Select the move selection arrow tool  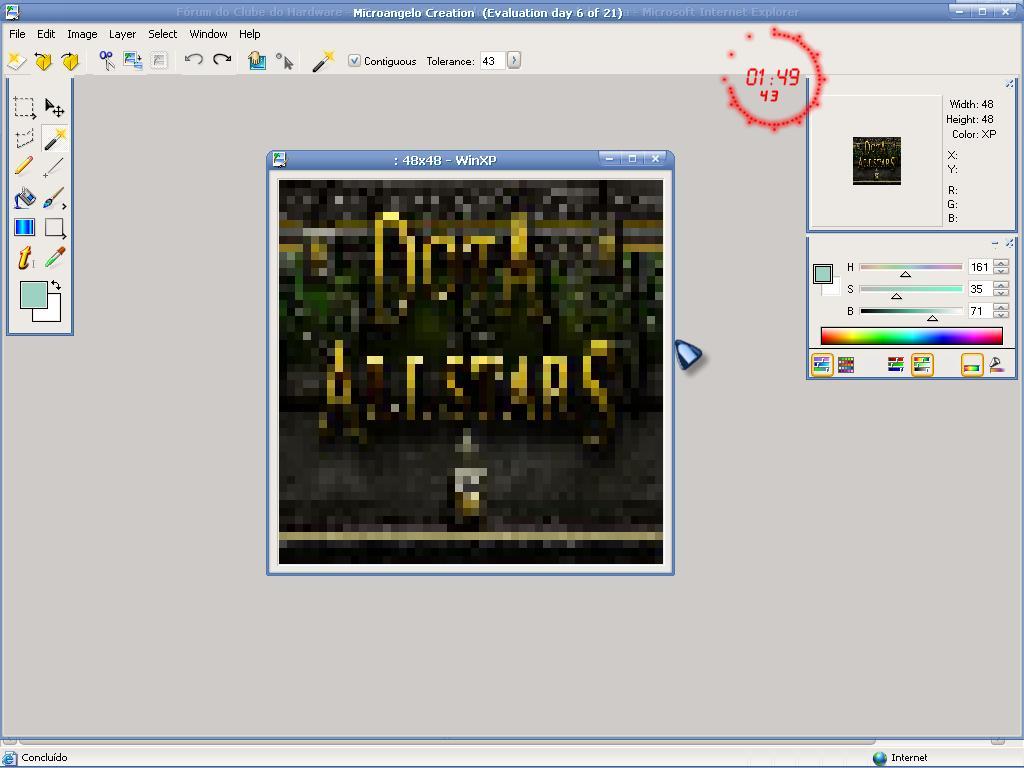54,107
